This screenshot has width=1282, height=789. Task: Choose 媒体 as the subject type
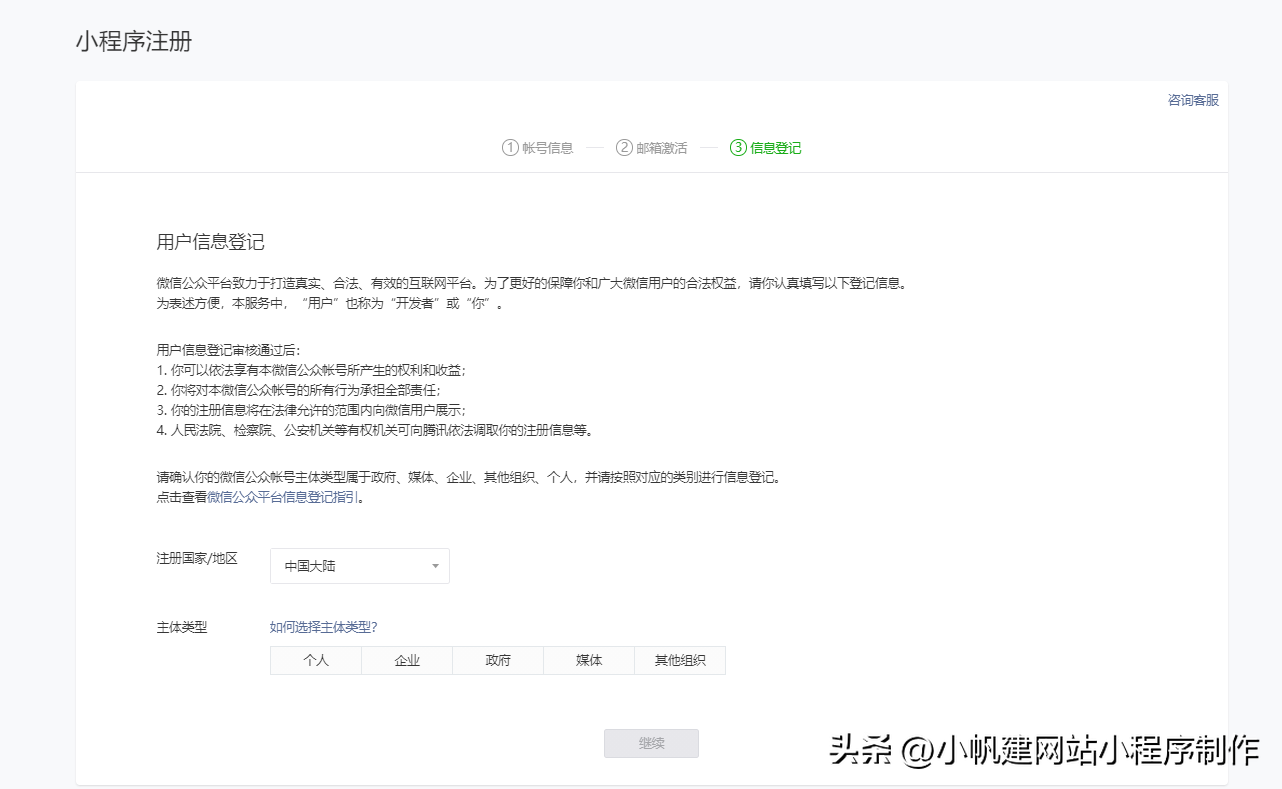click(588, 660)
